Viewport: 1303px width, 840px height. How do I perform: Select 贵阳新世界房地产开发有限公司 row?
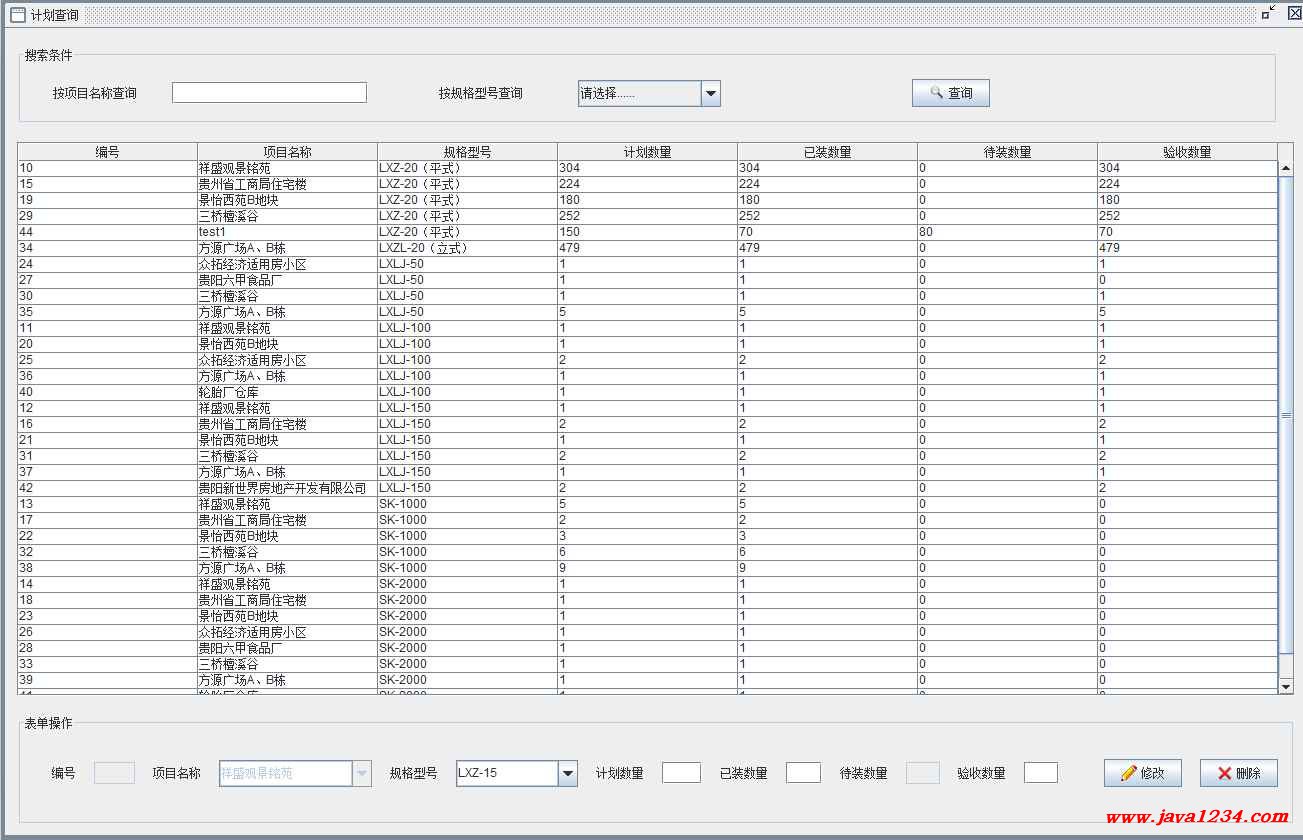[x=648, y=488]
